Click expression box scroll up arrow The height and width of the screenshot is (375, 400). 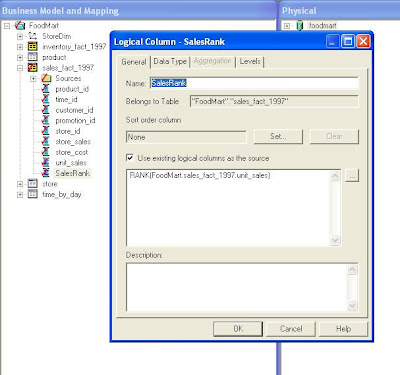click(x=335, y=176)
